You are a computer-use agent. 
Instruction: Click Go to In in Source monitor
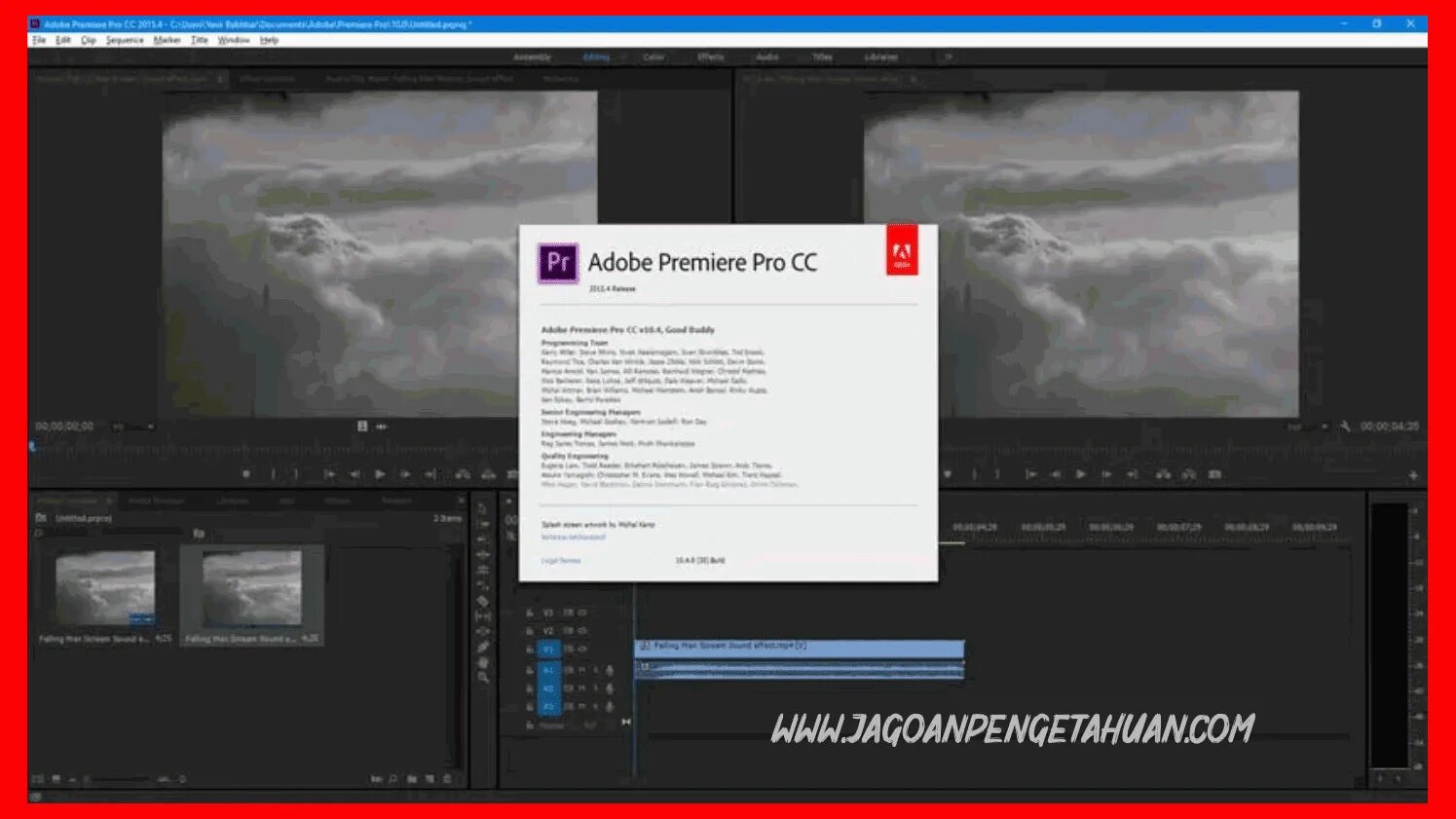330,474
